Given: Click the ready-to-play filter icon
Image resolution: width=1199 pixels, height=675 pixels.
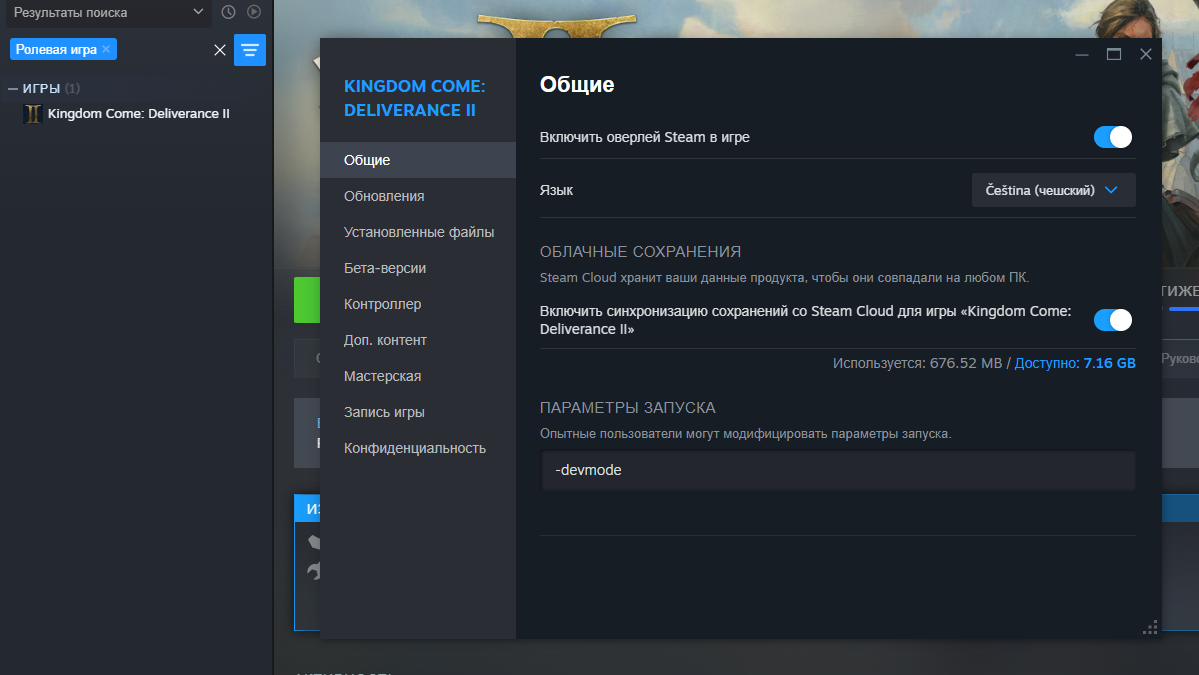Looking at the screenshot, I should [x=254, y=12].
